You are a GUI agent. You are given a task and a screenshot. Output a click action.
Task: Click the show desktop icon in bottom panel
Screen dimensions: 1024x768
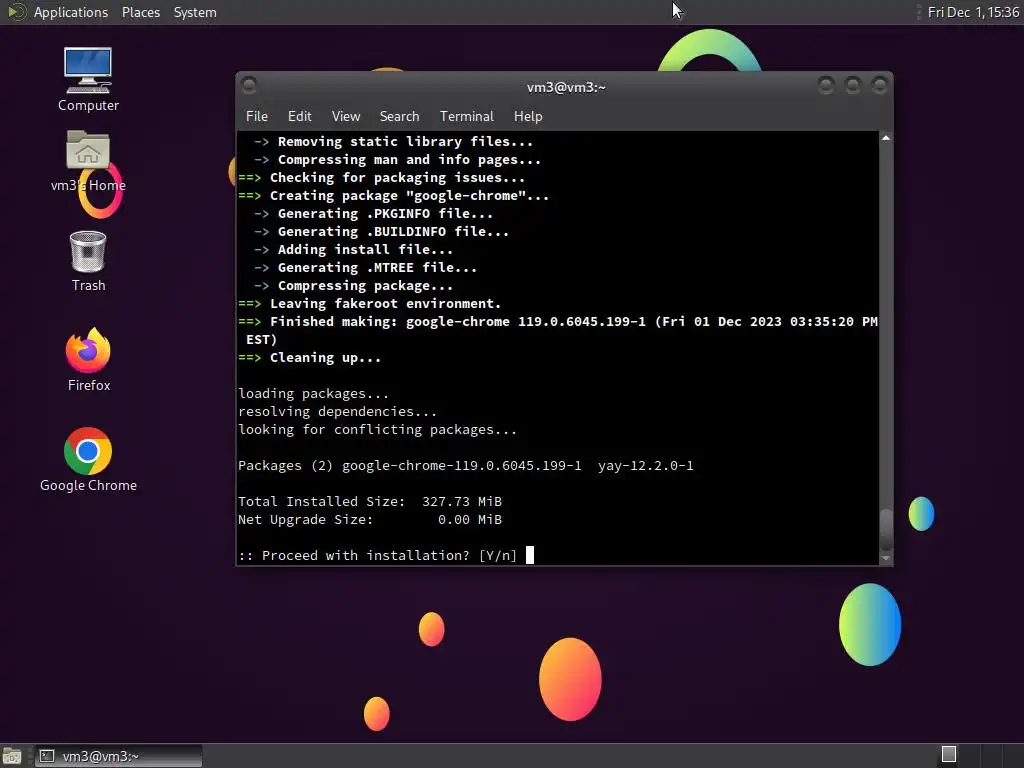[12, 756]
